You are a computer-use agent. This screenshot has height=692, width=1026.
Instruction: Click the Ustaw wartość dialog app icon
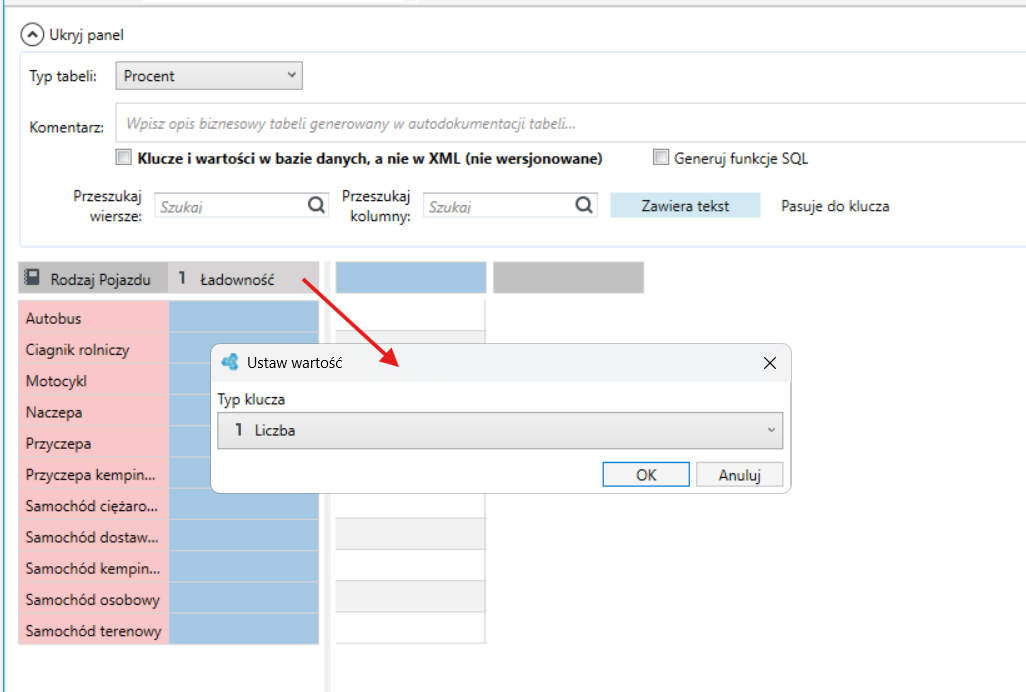pyautogui.click(x=230, y=362)
